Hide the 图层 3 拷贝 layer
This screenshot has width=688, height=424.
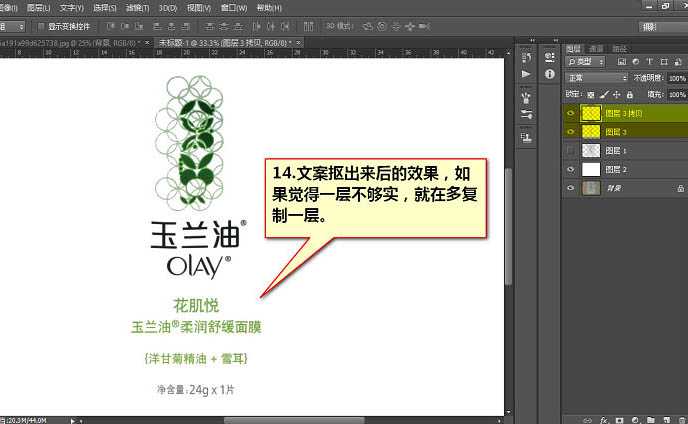pos(570,114)
